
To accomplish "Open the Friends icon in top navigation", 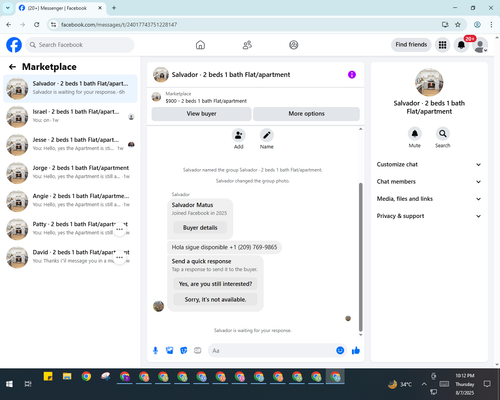I will coord(247,45).
